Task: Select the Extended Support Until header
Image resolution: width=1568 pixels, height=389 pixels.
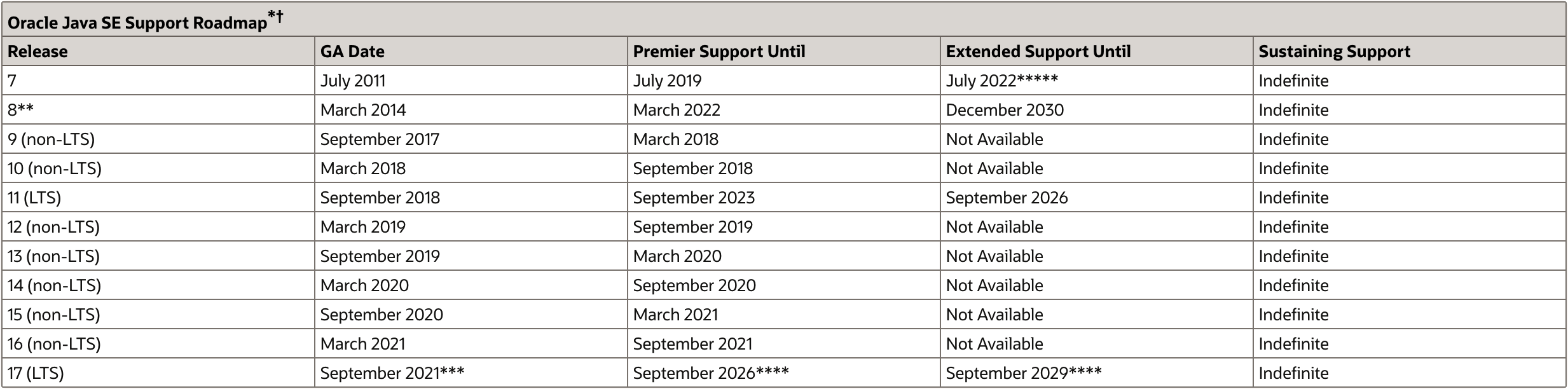Action: coord(1097,51)
